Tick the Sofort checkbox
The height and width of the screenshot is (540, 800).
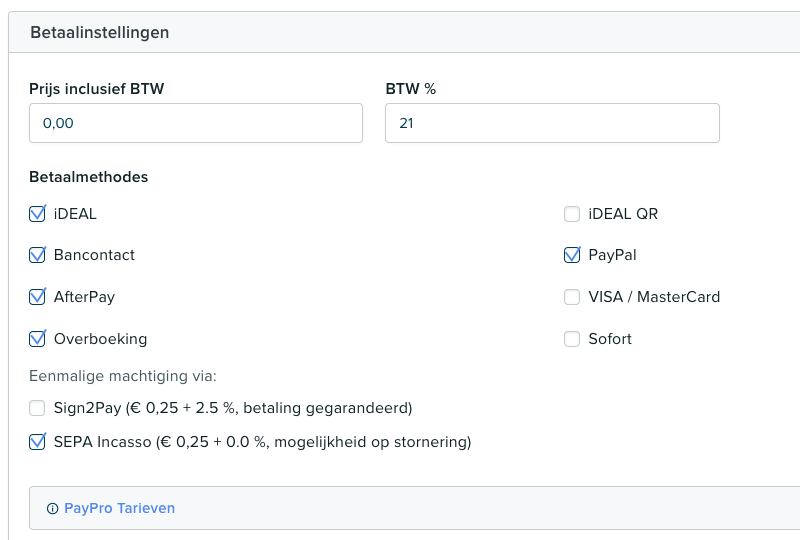click(x=572, y=339)
